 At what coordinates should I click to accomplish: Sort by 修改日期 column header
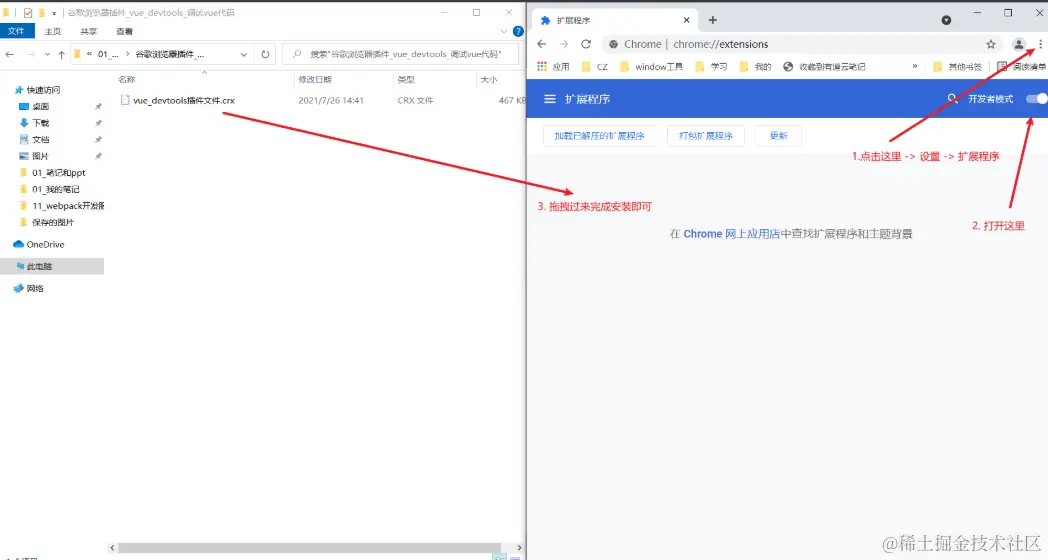pos(315,80)
